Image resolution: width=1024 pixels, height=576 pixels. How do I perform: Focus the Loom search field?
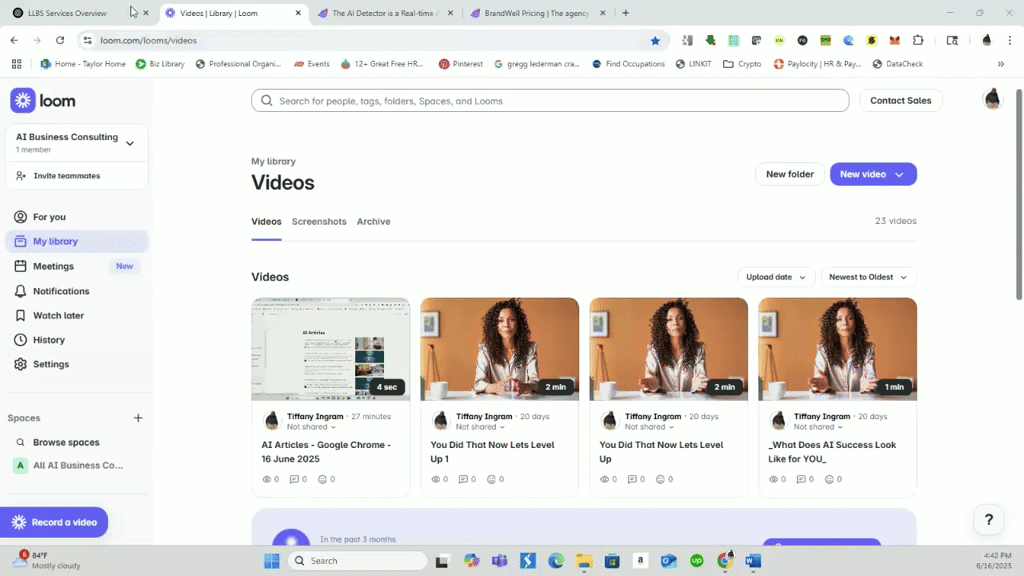click(x=550, y=101)
